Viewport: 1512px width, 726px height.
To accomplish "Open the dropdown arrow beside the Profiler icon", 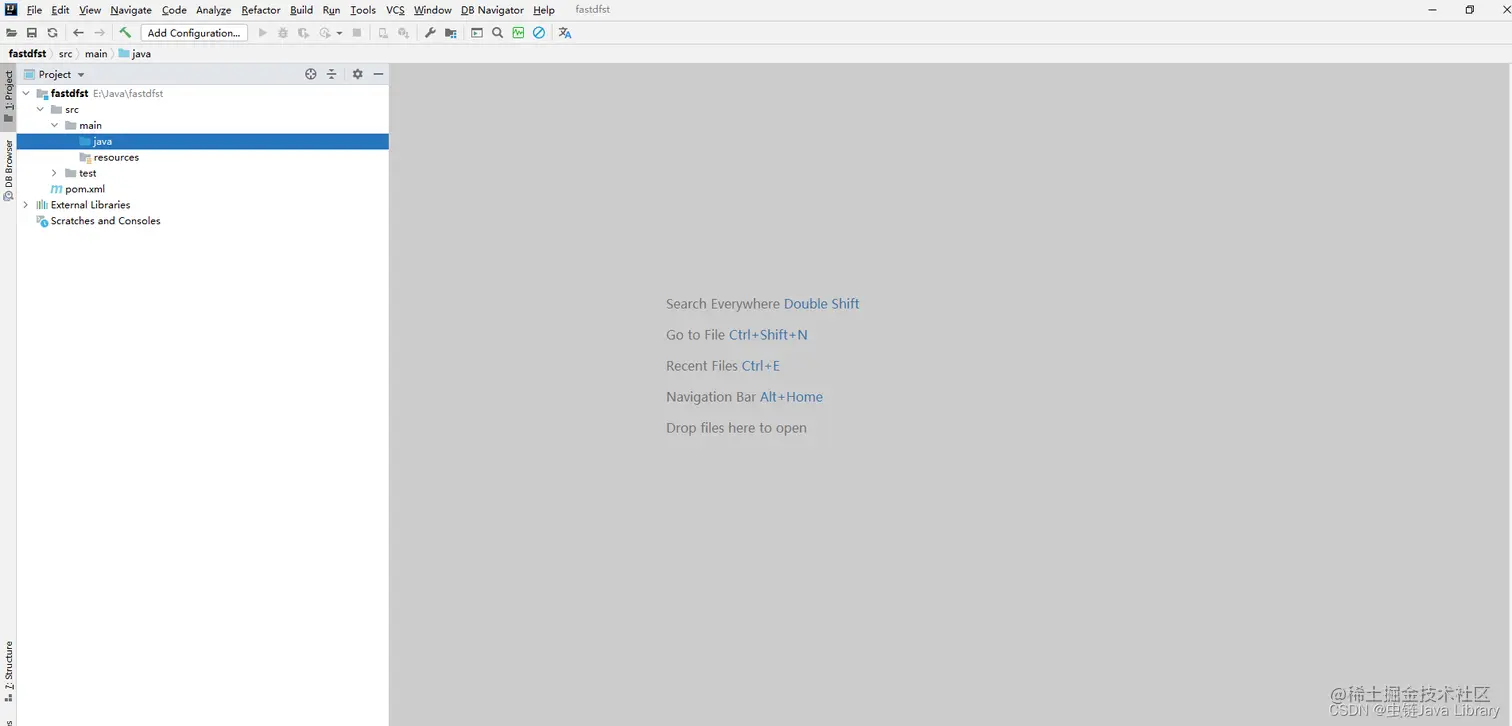I will click(339, 33).
